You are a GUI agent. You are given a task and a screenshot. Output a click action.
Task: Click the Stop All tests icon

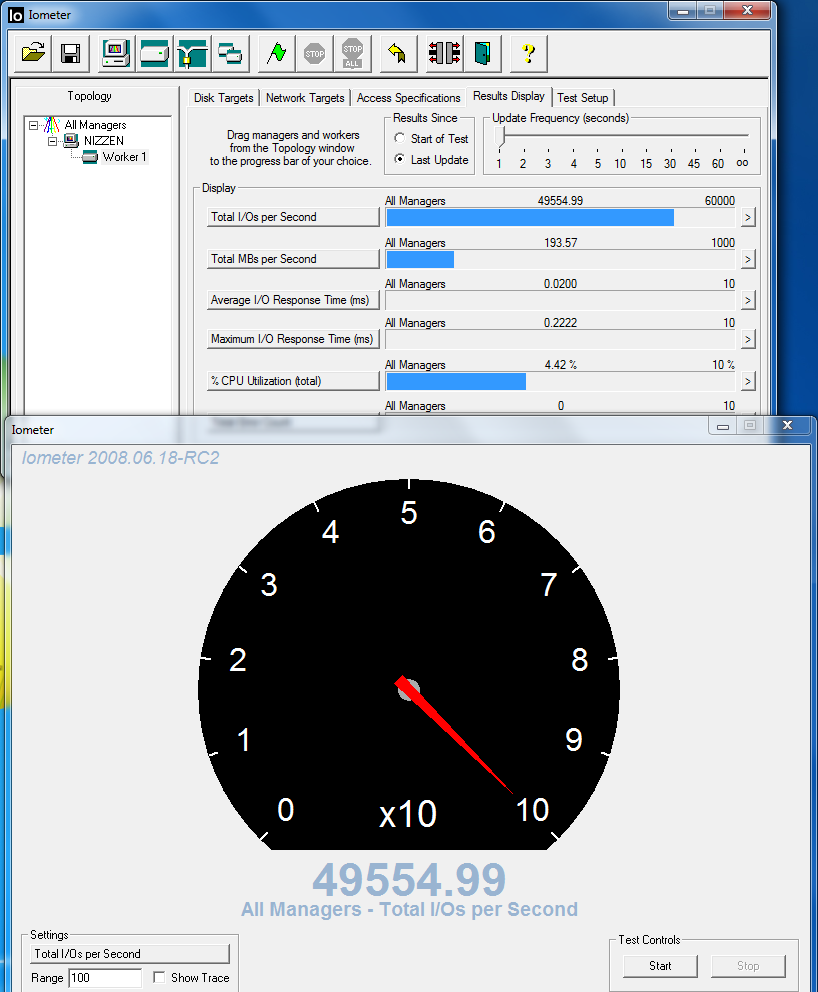tap(352, 53)
